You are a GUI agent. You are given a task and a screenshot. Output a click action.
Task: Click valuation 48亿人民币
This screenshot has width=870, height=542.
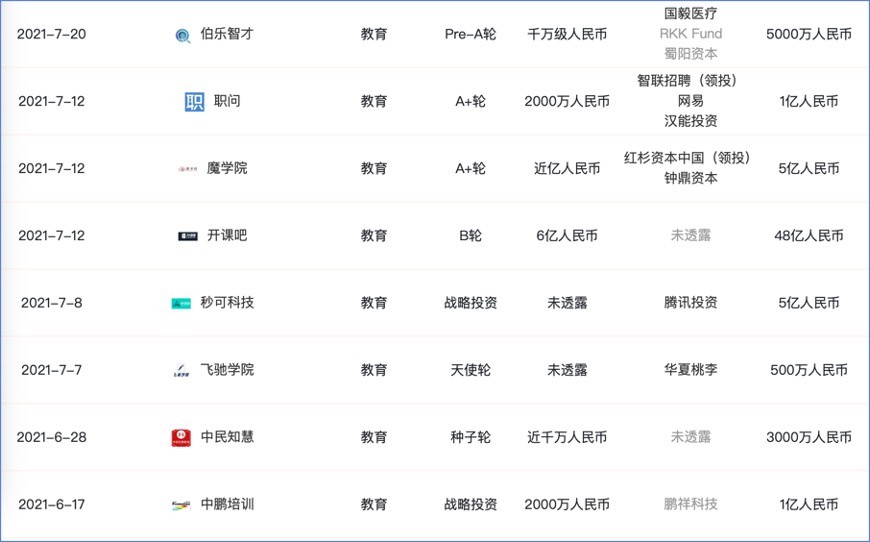coord(809,235)
